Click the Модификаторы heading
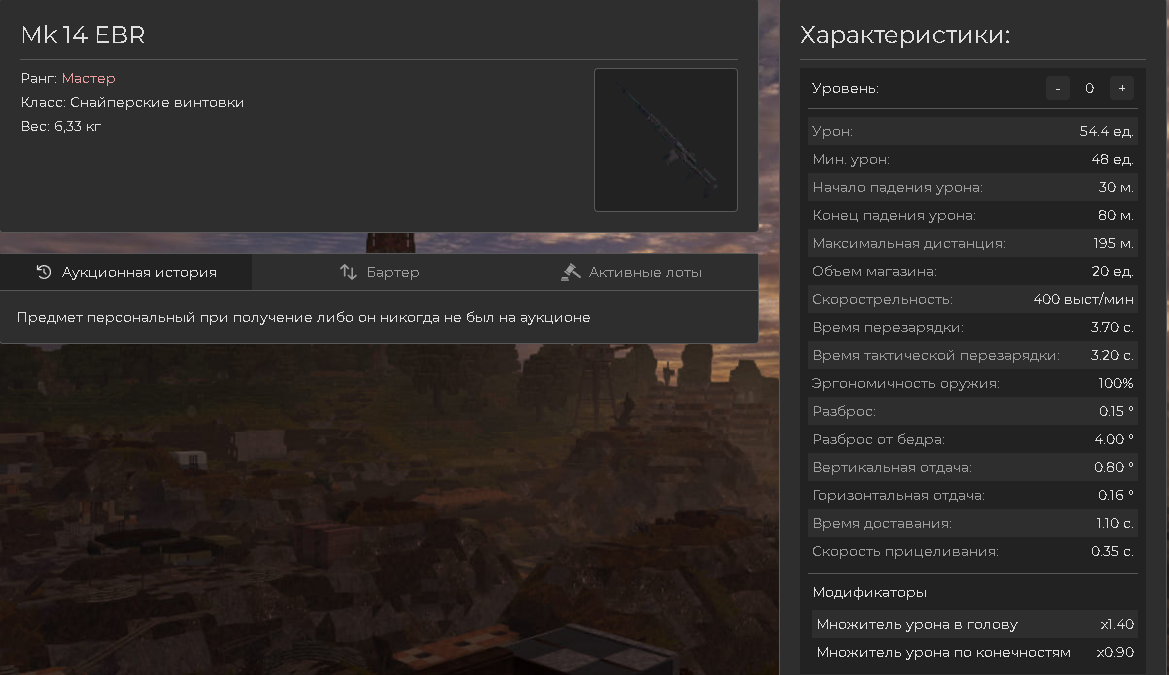Screen dimensions: 1169x675 869,592
